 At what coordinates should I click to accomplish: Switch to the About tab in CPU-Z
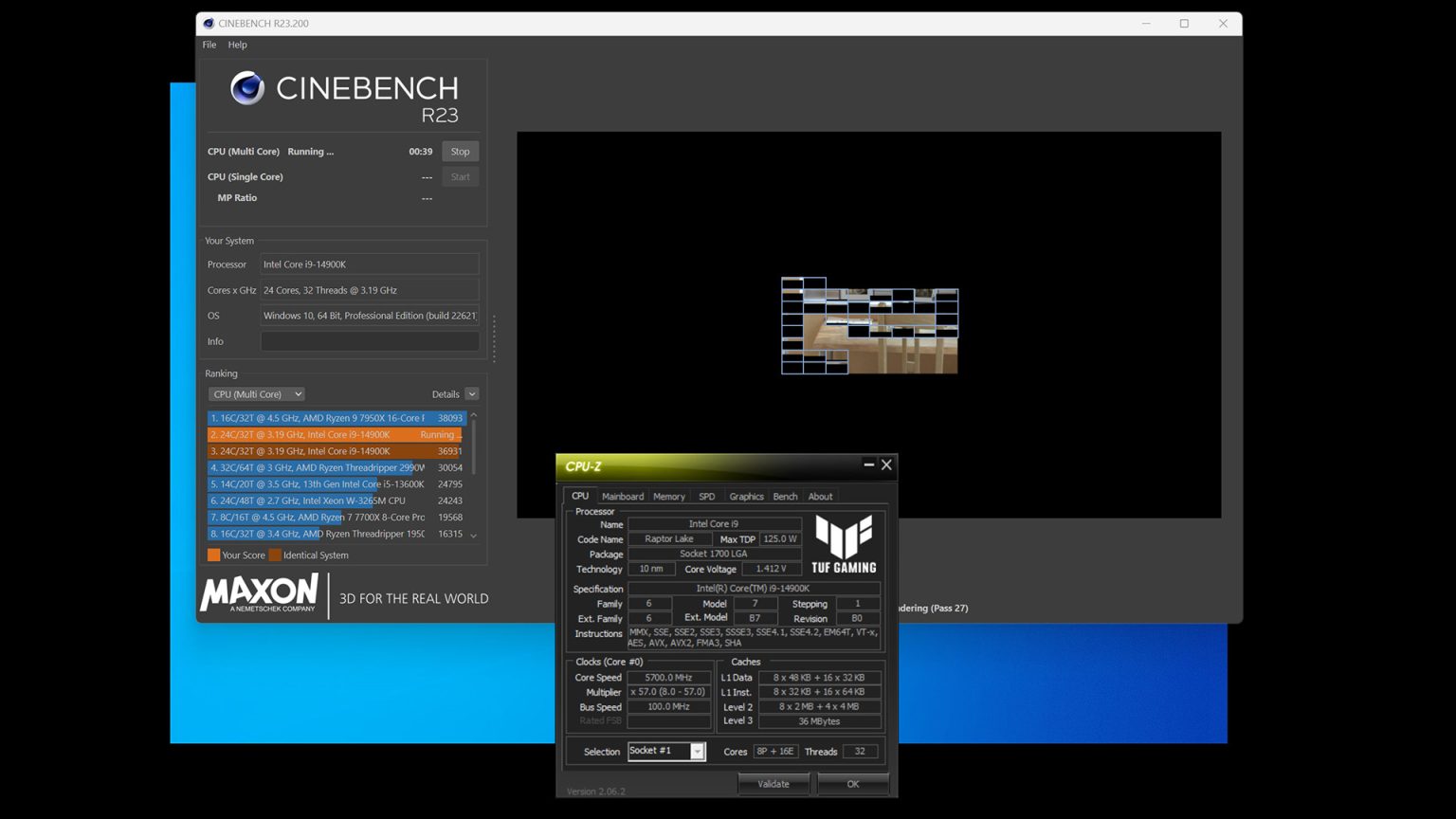point(821,497)
